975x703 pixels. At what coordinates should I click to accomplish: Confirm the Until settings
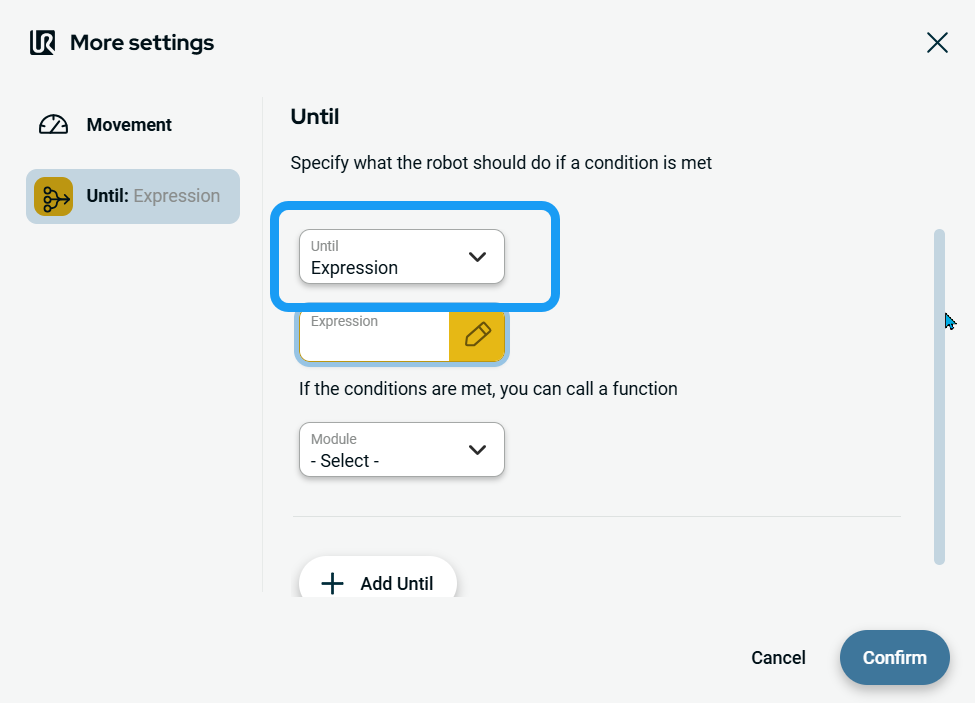click(x=894, y=657)
